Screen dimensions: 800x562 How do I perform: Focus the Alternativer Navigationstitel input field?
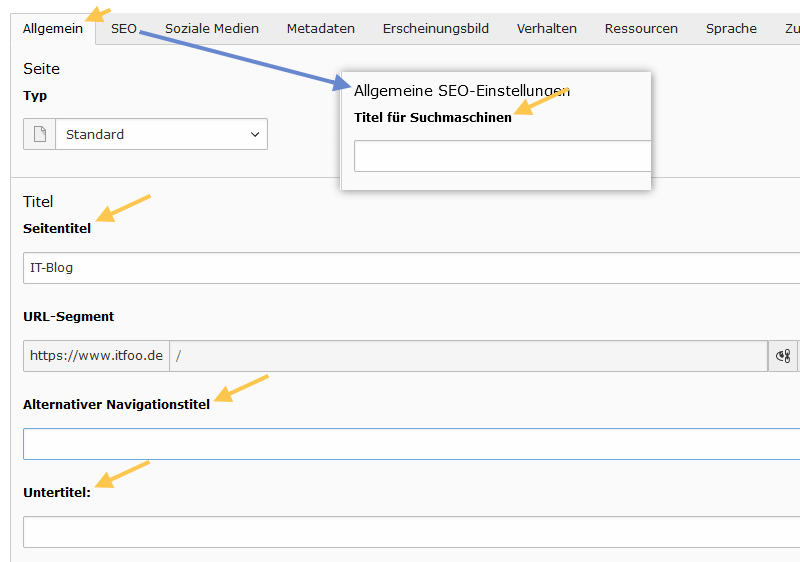click(x=411, y=444)
